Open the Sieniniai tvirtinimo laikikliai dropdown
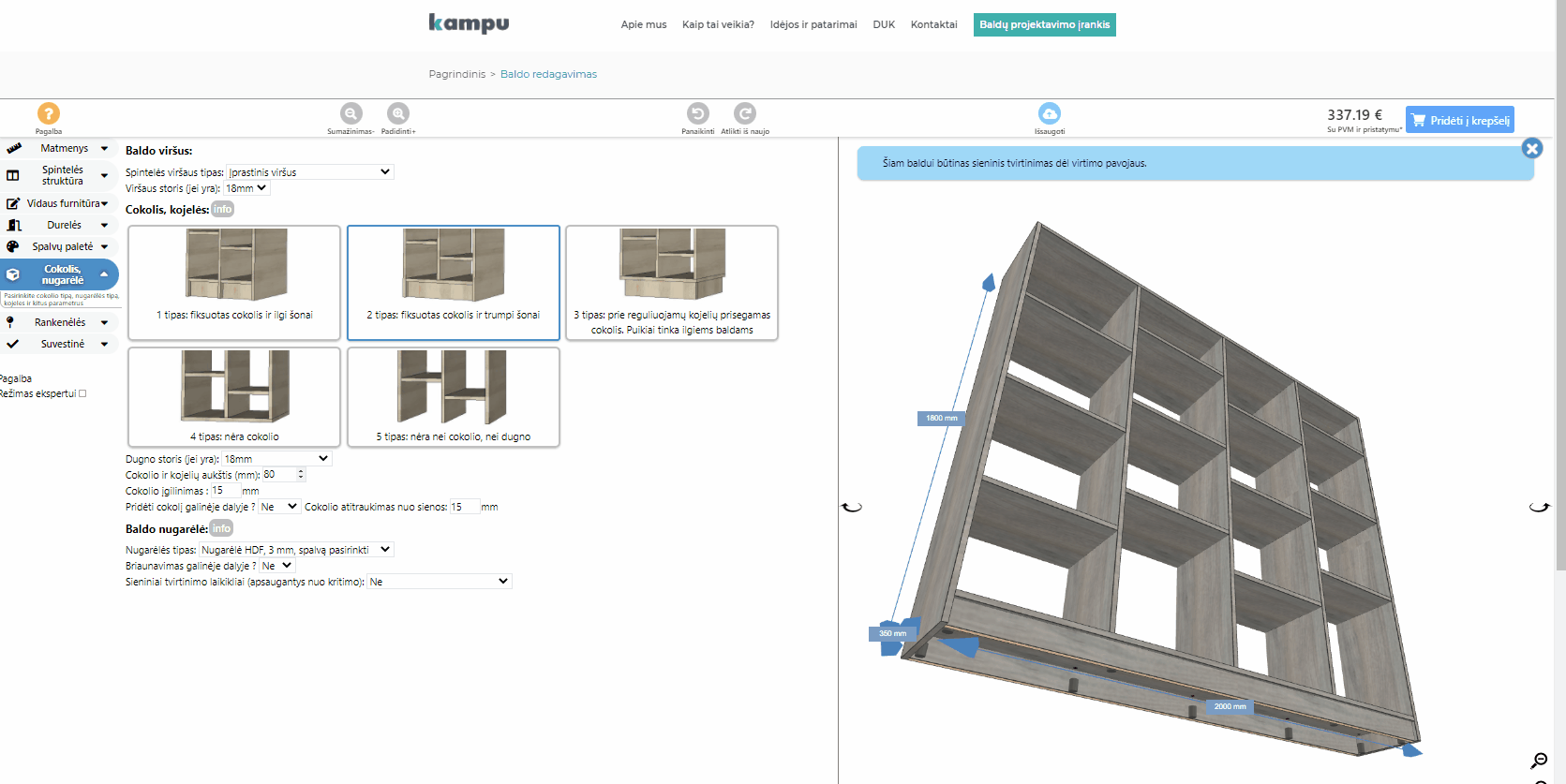The image size is (1566, 784). pyautogui.click(x=439, y=582)
